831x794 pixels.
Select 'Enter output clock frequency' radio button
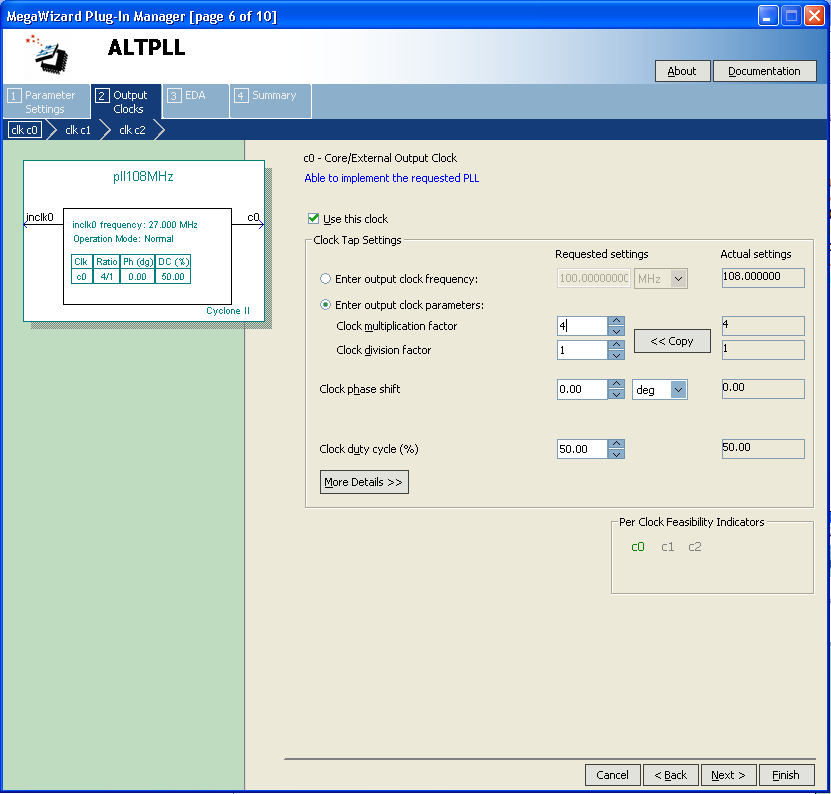[325, 279]
